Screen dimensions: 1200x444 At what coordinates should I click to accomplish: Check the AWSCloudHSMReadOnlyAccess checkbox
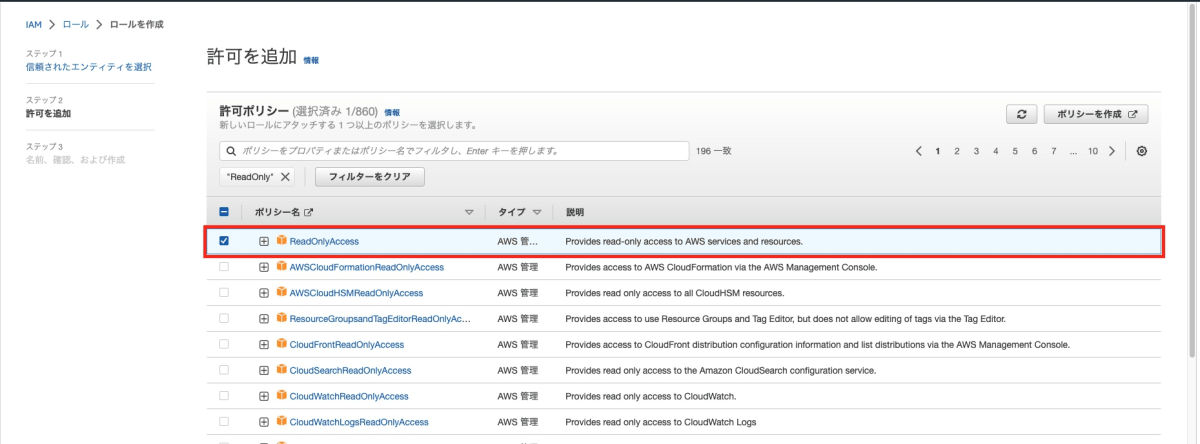click(224, 293)
